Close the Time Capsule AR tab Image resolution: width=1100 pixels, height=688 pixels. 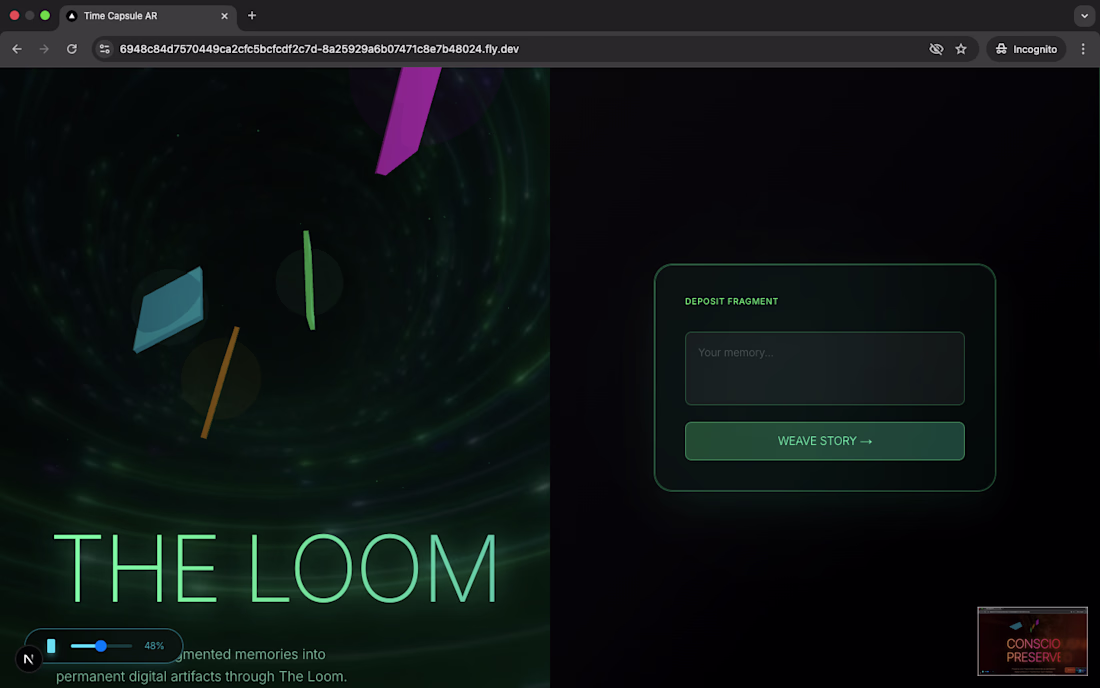[224, 15]
